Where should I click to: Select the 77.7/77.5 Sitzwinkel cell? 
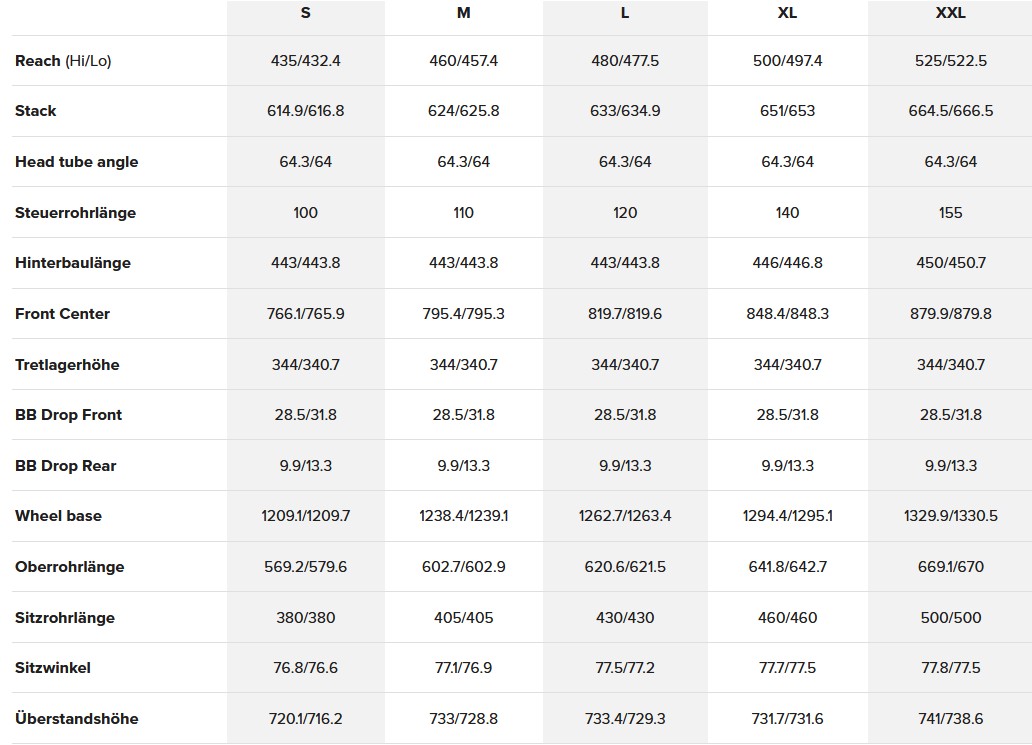[787, 668]
